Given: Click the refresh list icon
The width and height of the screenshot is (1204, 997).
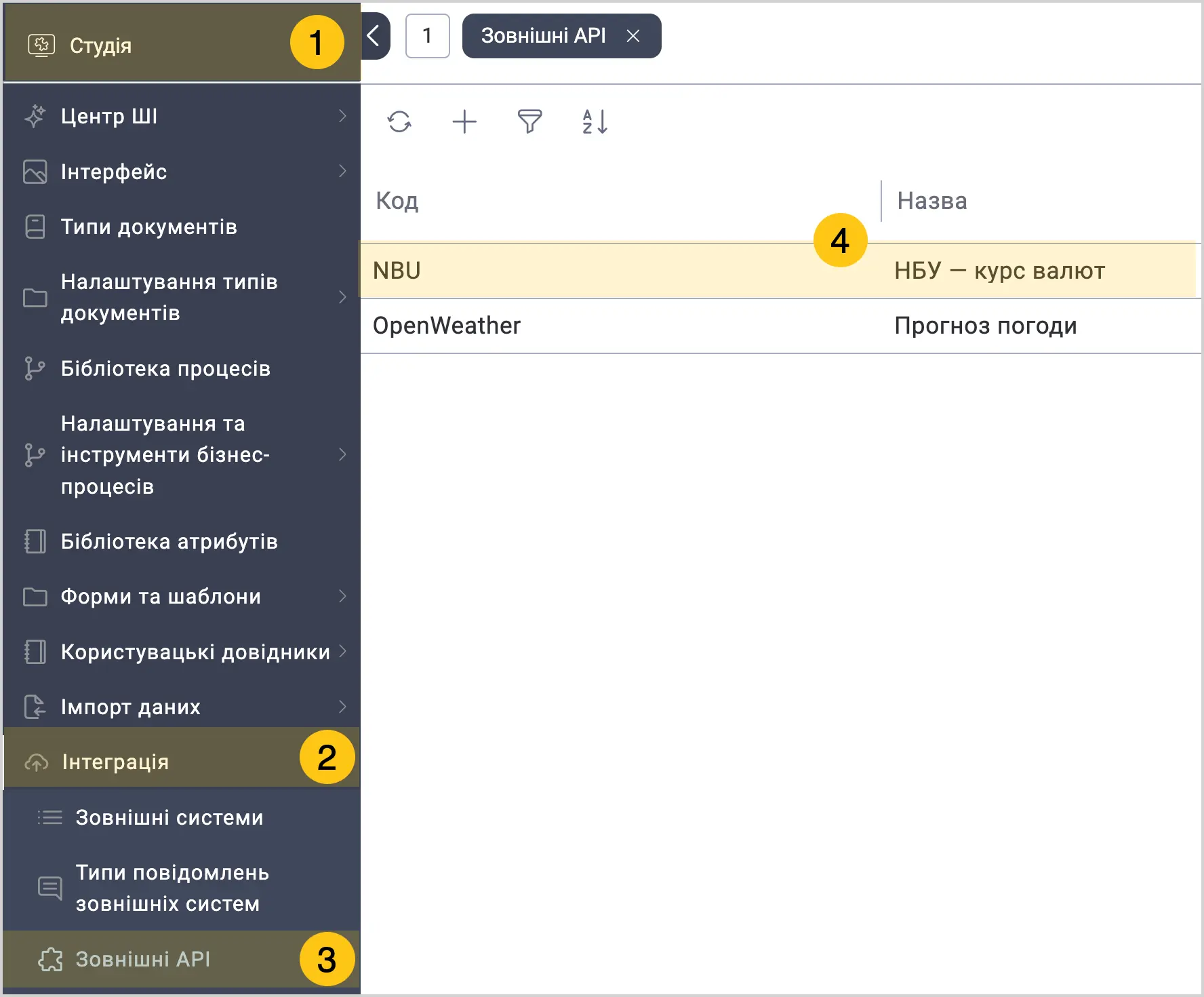Looking at the screenshot, I should [x=399, y=122].
